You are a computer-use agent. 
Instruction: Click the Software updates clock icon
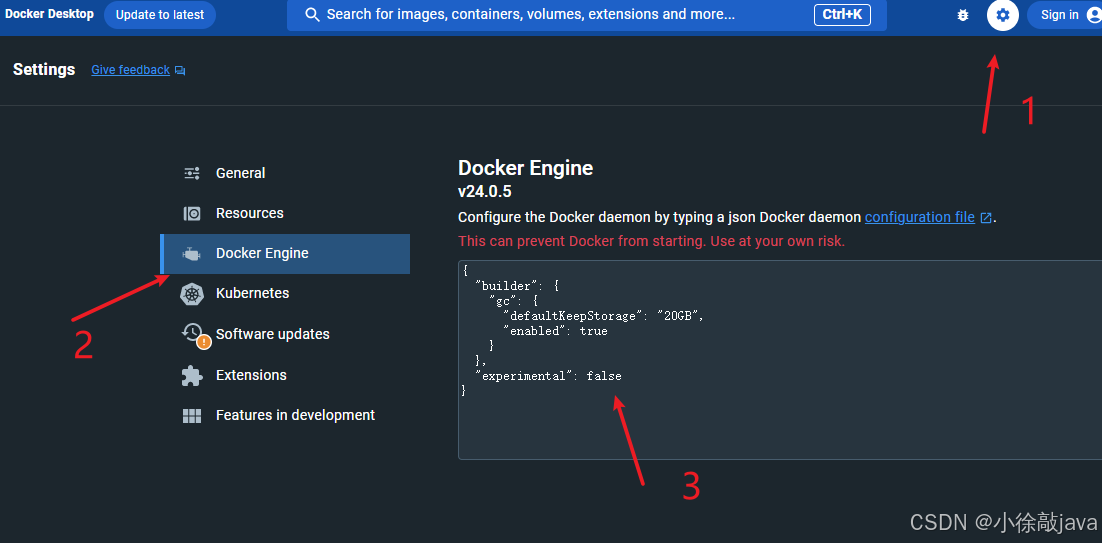coord(195,334)
